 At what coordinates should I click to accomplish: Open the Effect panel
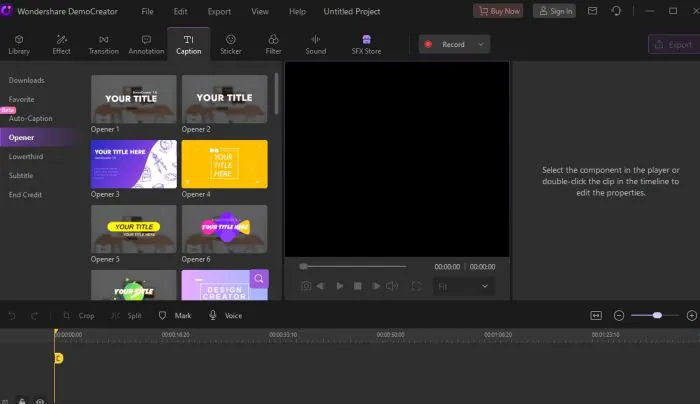61,45
